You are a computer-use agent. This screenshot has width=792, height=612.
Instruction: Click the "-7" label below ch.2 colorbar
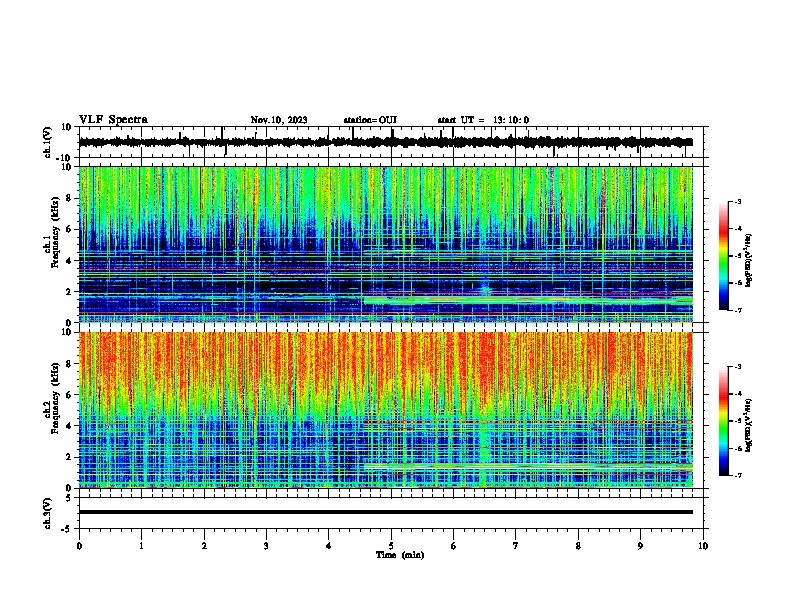[737, 475]
